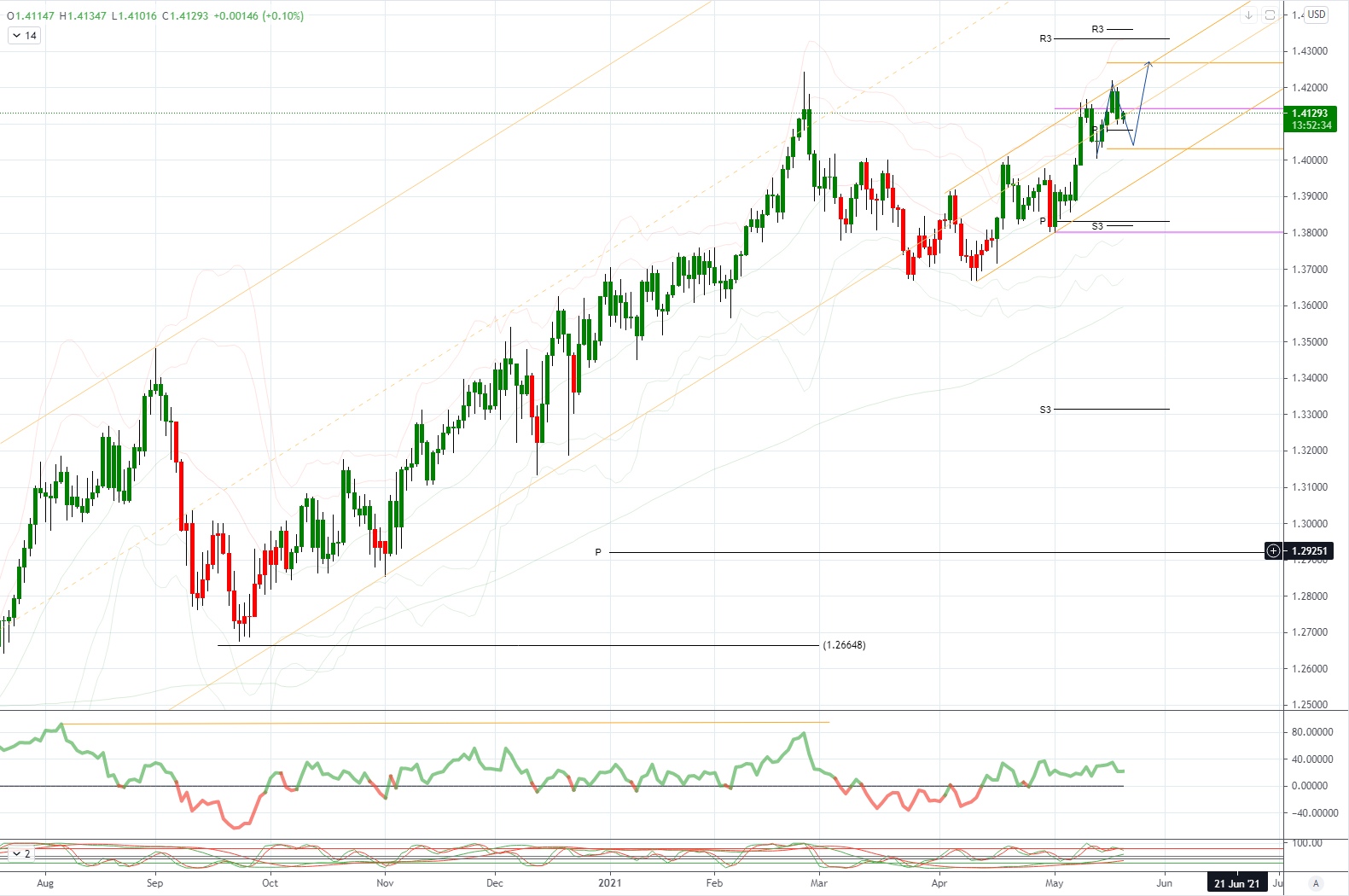Click the change value +0.00146 (+0.10%)
The image size is (1349, 896).
[259, 16]
